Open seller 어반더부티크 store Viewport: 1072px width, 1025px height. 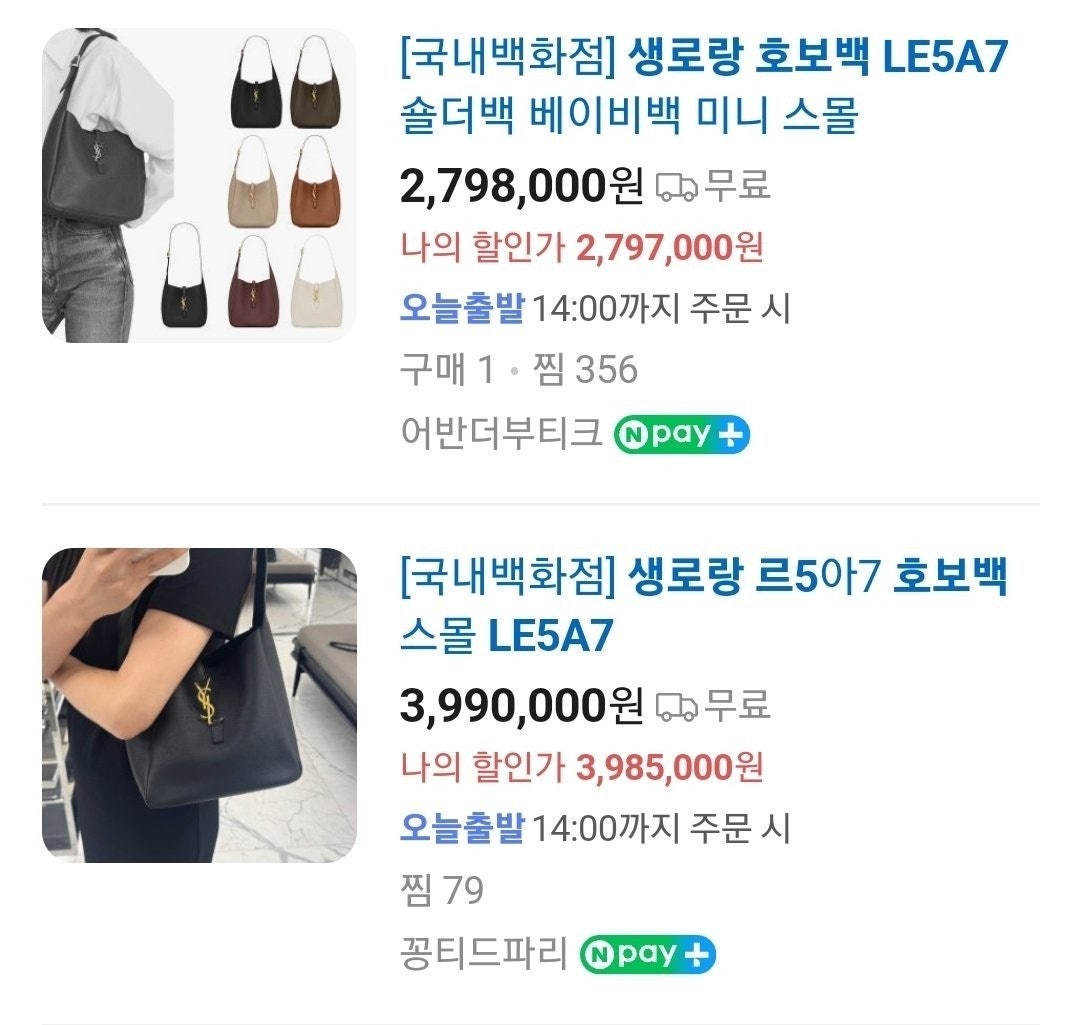pos(501,433)
